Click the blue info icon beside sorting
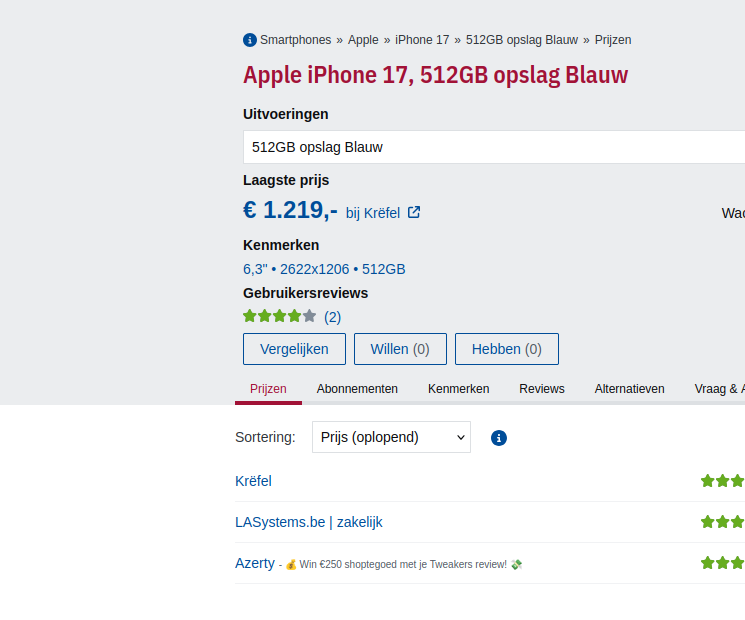 (499, 438)
